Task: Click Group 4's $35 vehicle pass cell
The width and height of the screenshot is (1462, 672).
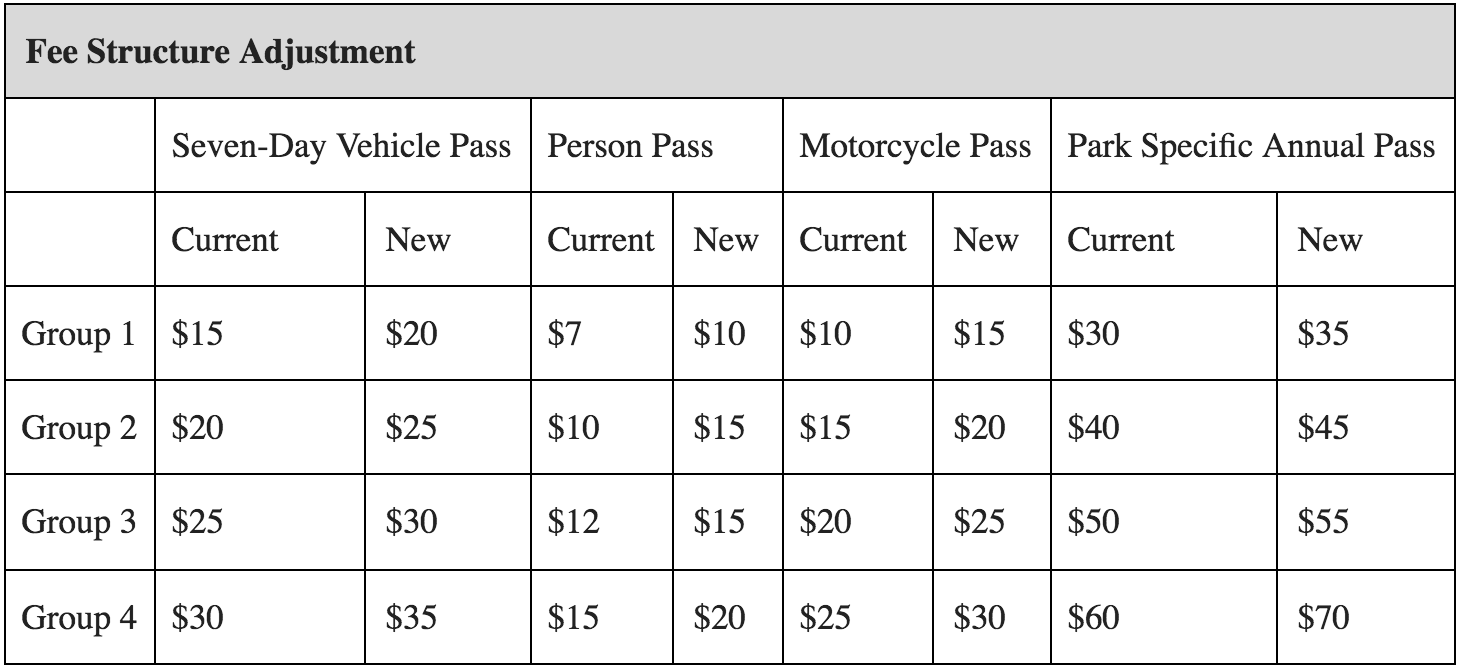Action: 411,617
